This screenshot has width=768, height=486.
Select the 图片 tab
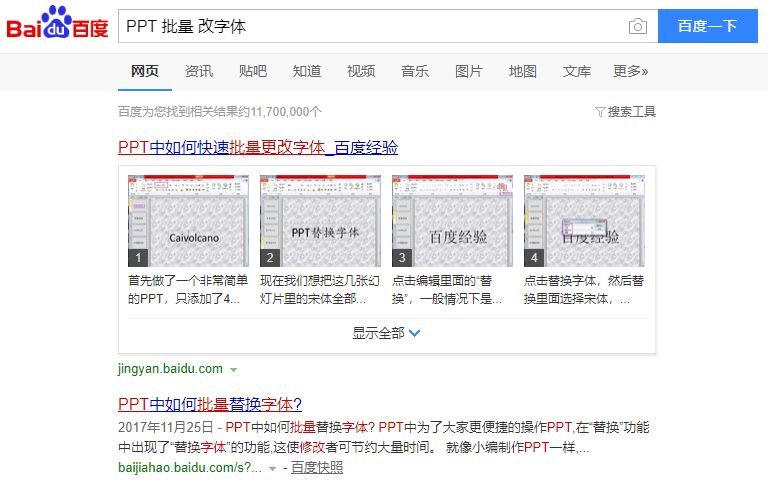(469, 72)
